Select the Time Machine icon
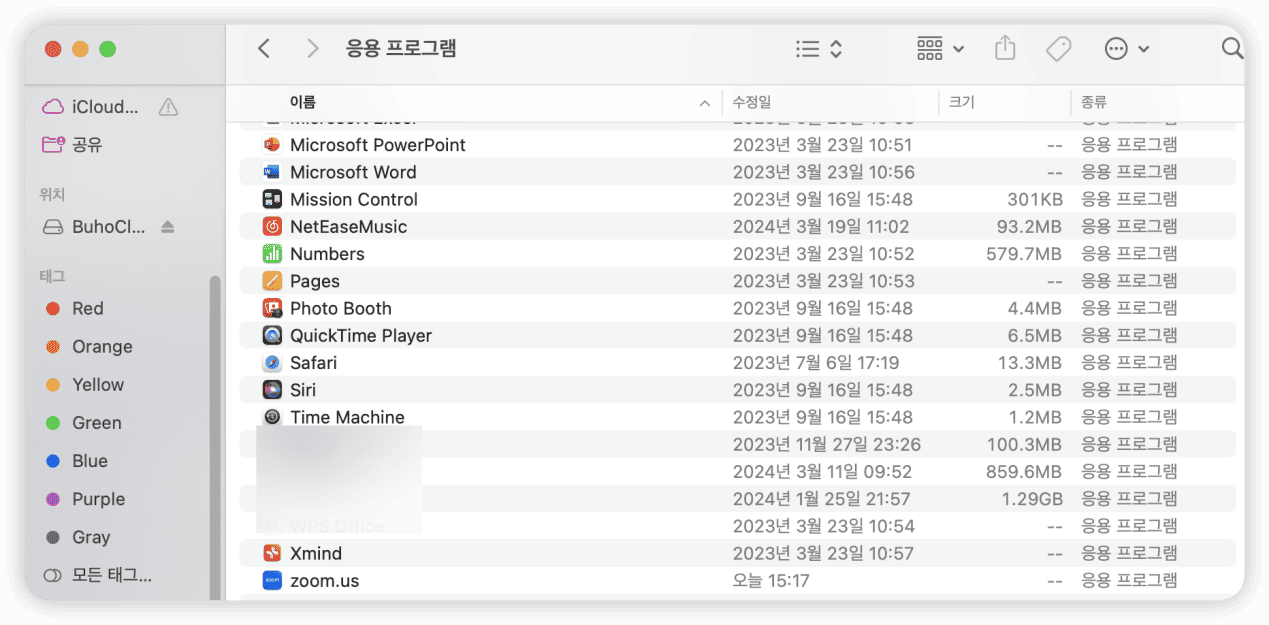 (272, 417)
